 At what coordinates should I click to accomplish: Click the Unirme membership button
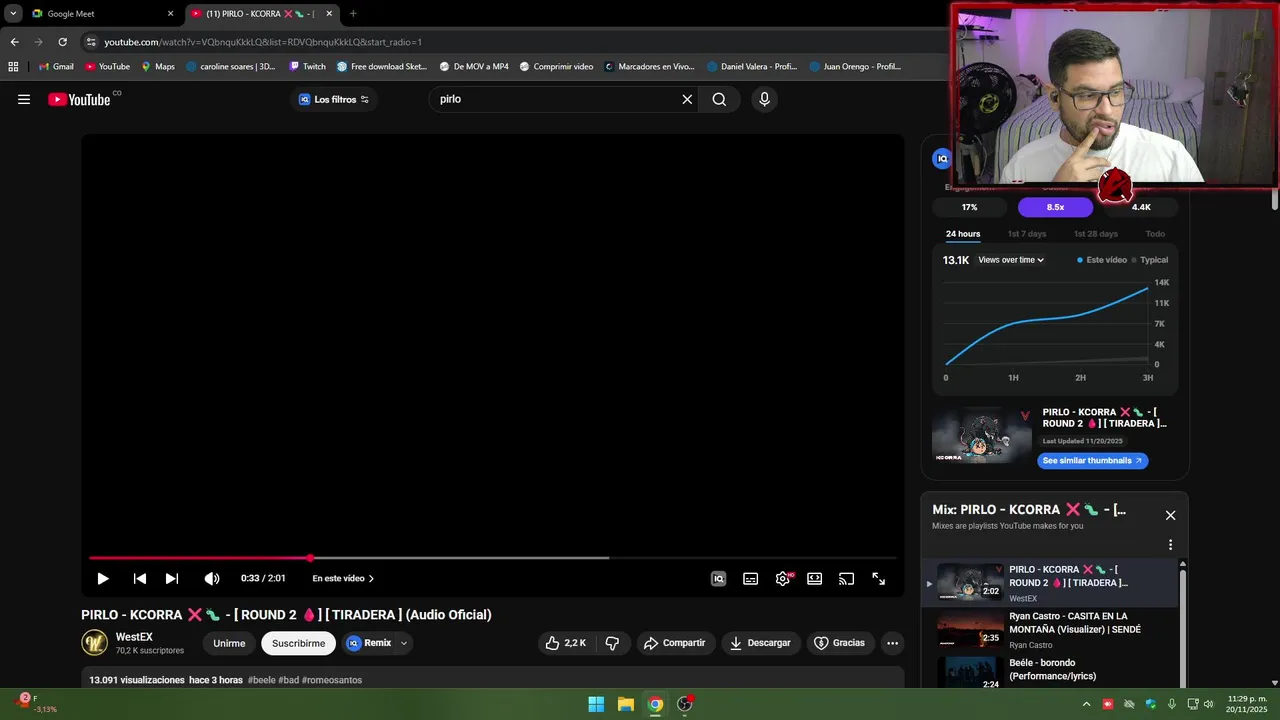229,643
